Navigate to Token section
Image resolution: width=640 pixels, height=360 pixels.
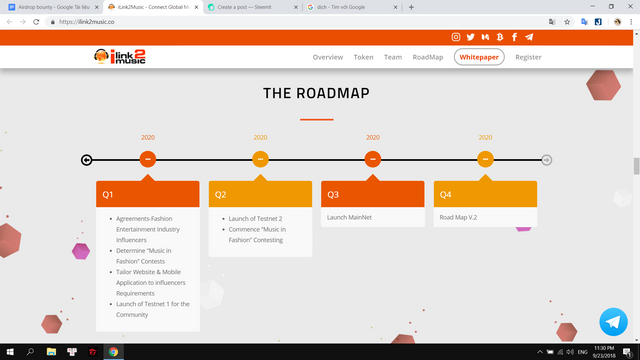click(x=363, y=57)
